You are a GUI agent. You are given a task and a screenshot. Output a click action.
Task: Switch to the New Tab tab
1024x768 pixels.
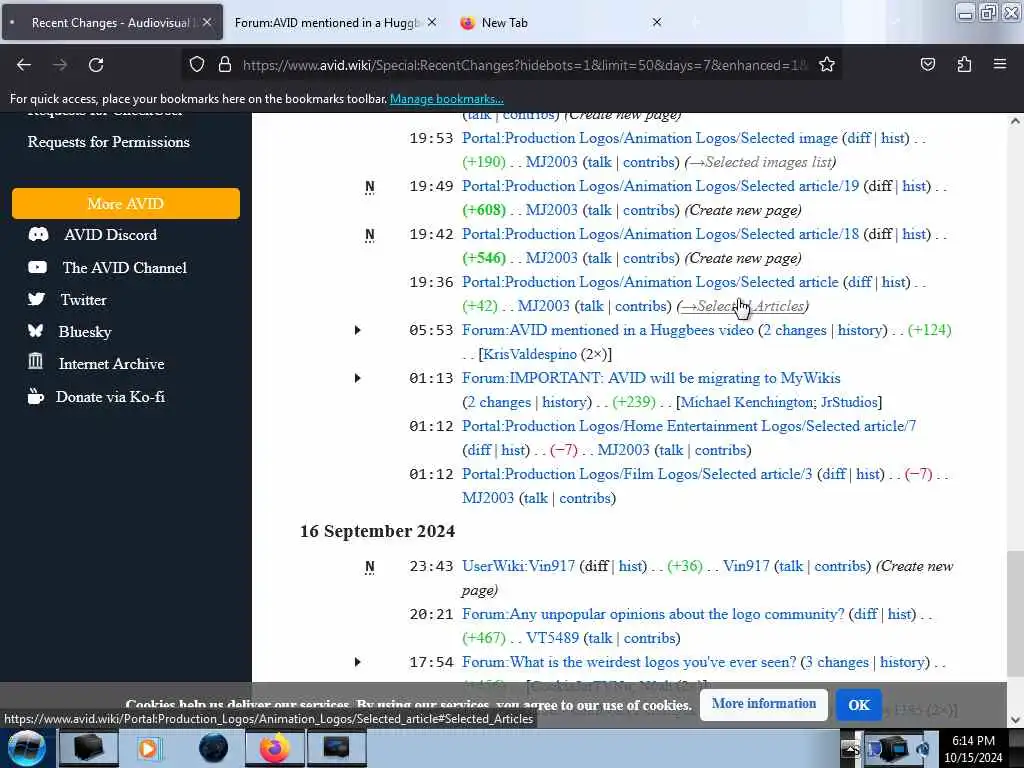(x=562, y=22)
